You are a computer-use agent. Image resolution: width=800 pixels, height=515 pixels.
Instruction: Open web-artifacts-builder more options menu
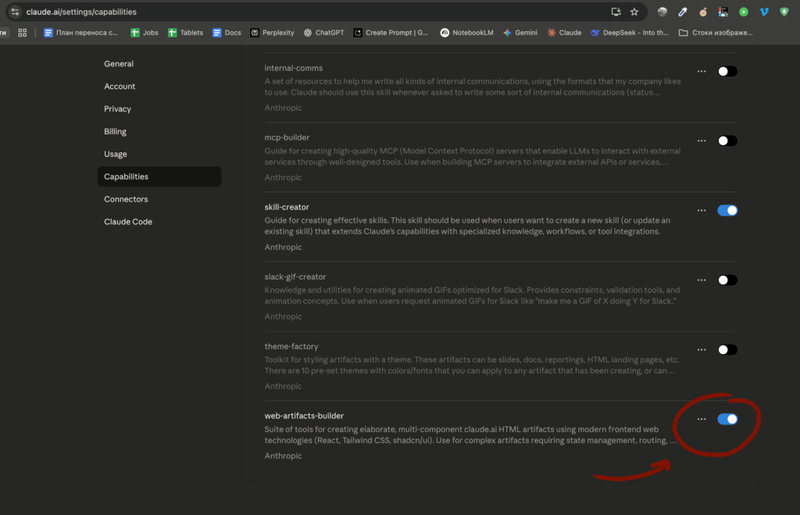702,419
